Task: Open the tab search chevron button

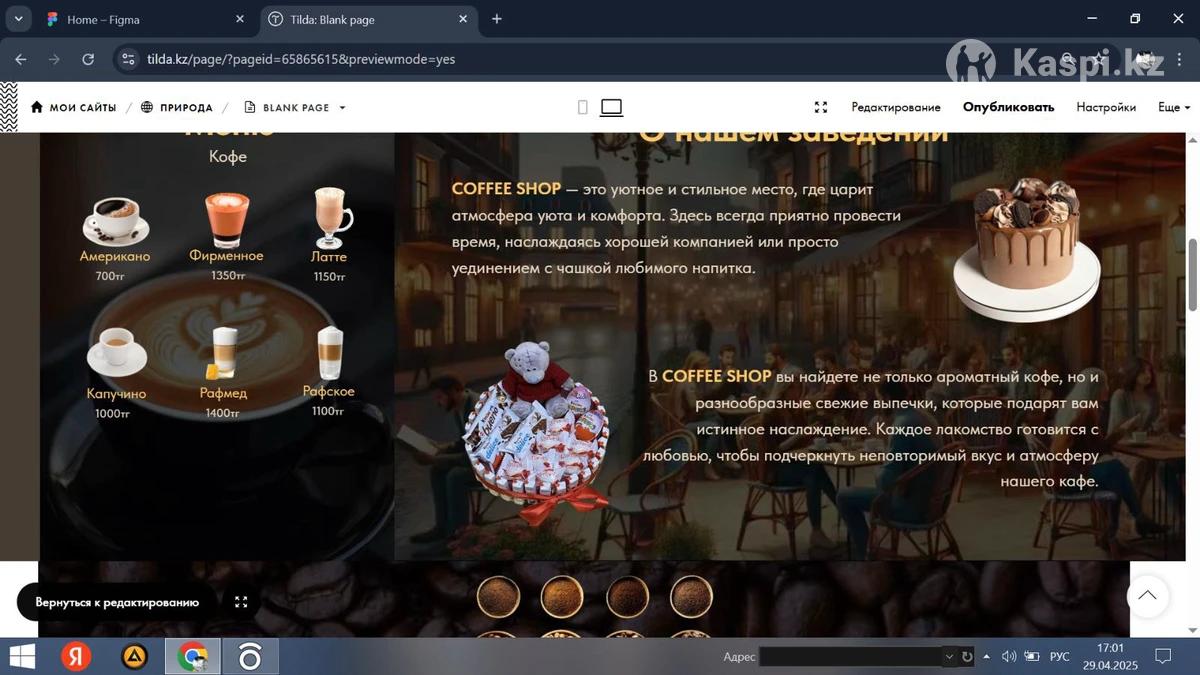Action: pos(18,19)
